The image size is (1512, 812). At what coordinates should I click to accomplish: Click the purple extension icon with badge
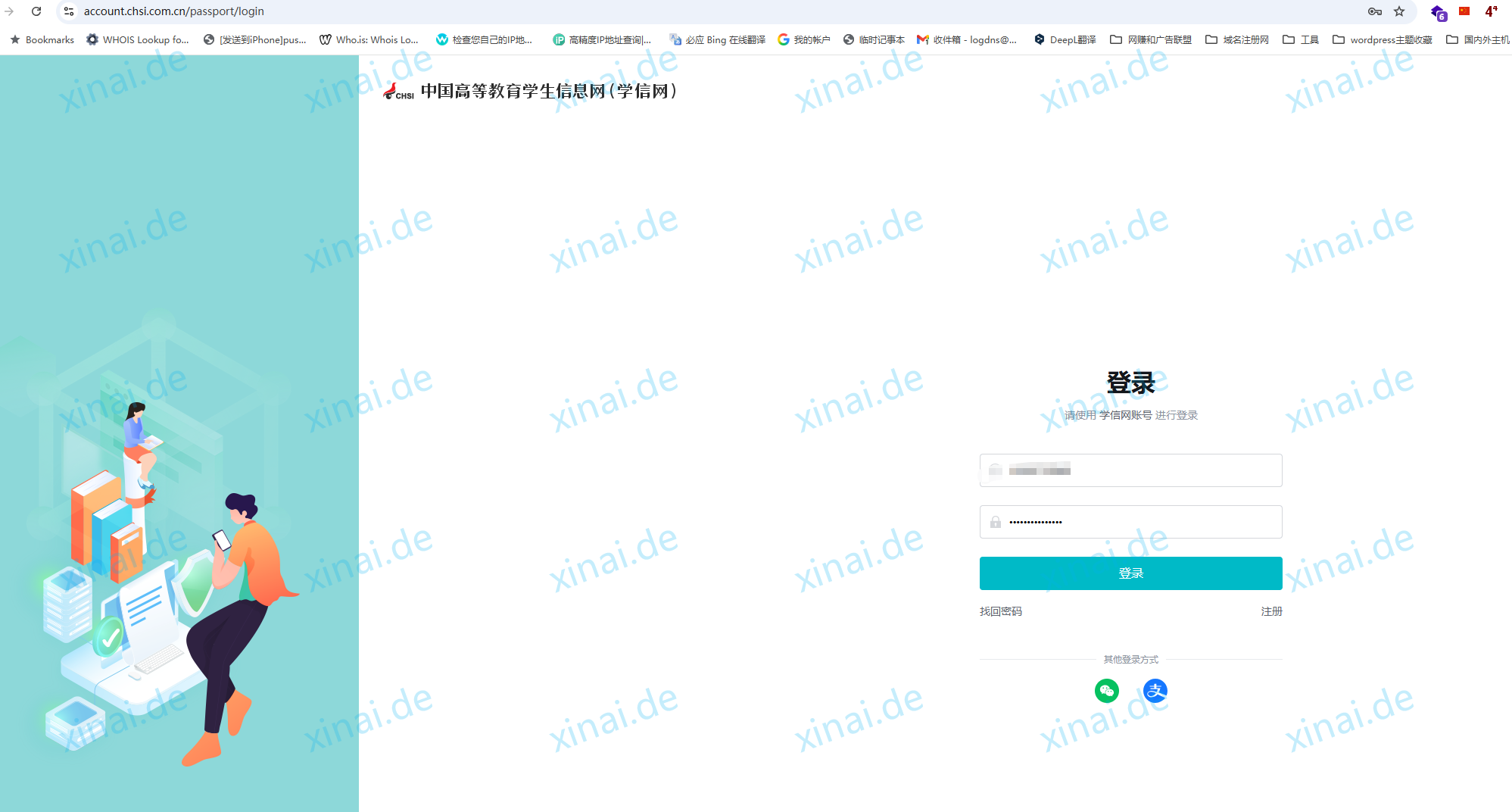click(1438, 12)
